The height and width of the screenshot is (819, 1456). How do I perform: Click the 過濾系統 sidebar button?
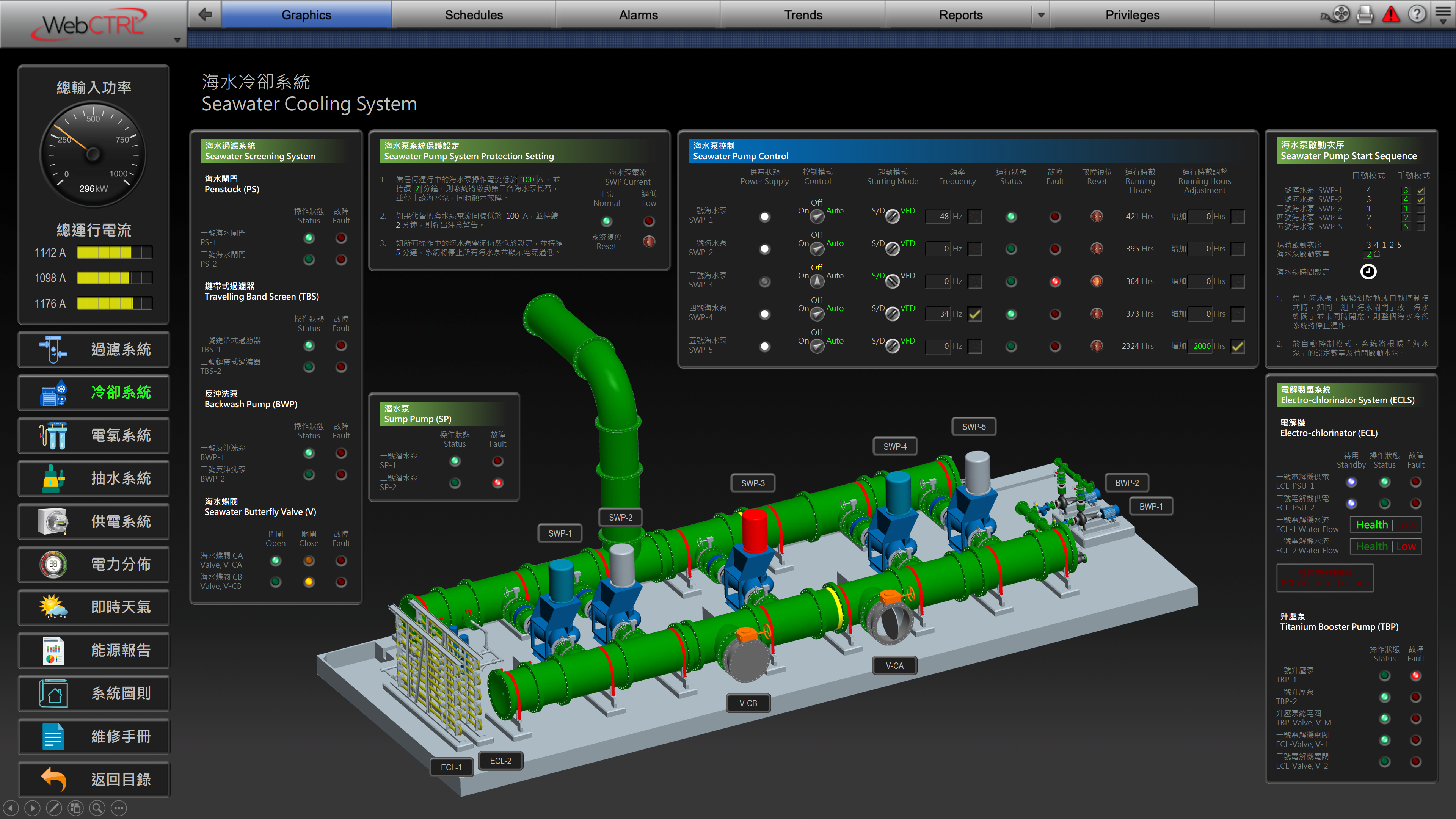pyautogui.click(x=94, y=349)
